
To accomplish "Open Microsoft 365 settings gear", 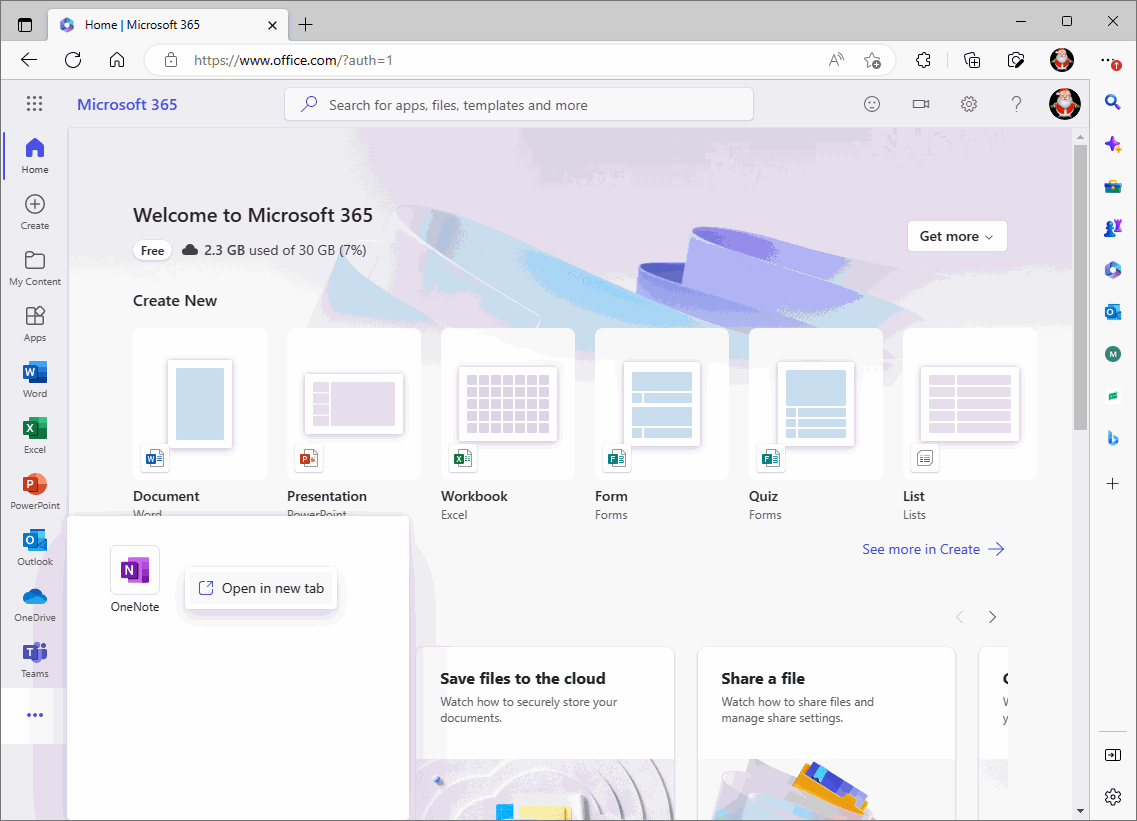I will tap(969, 104).
